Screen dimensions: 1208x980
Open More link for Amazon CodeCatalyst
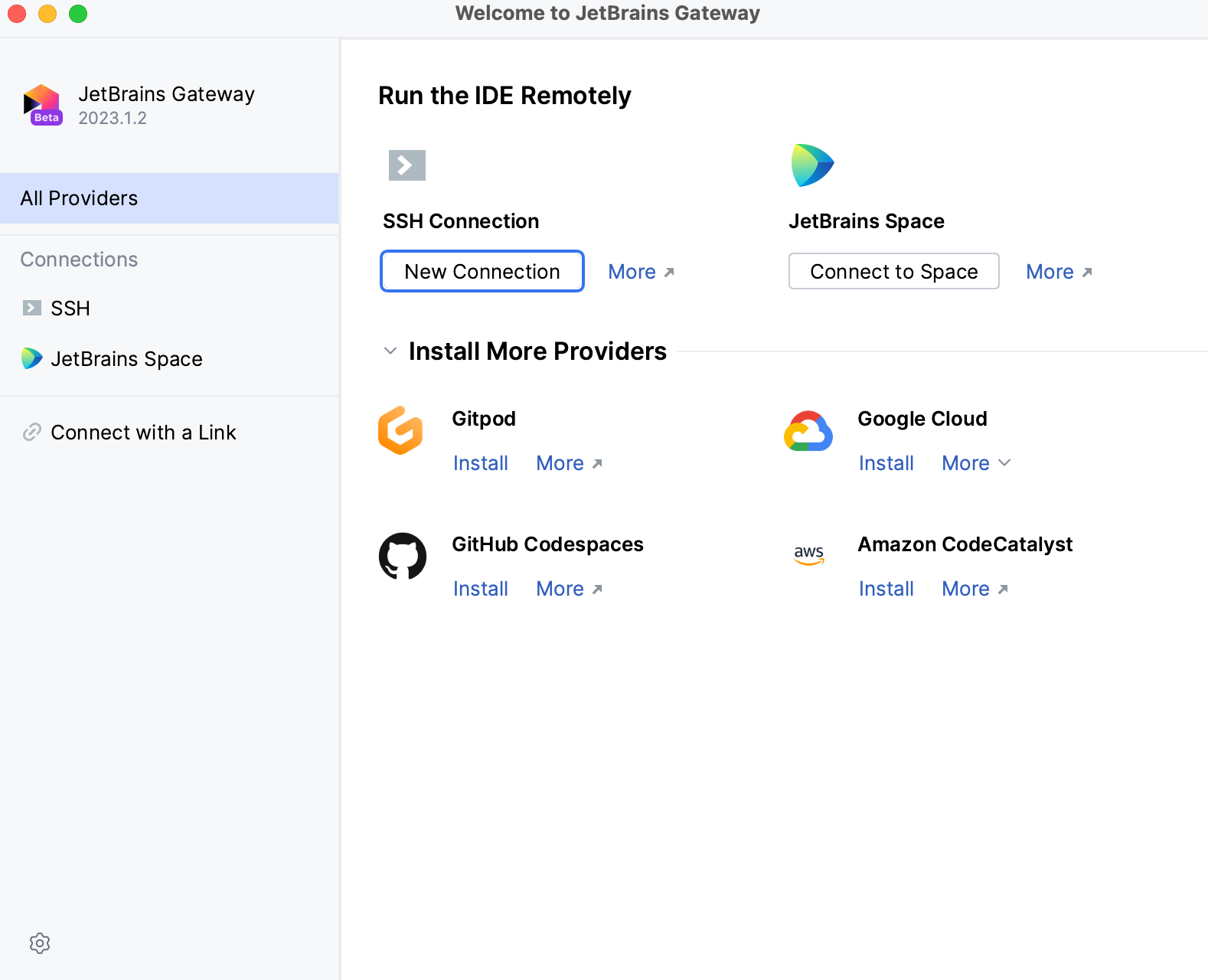(975, 589)
